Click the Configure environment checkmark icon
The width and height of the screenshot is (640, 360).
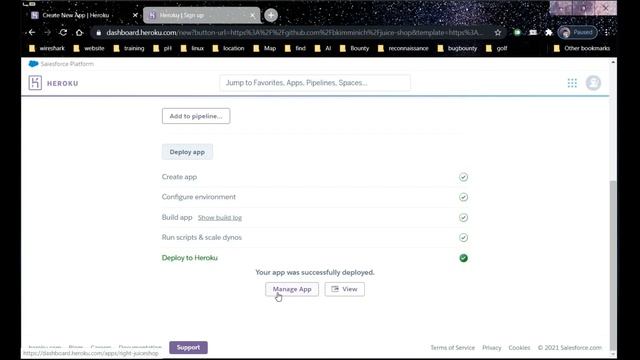(463, 197)
